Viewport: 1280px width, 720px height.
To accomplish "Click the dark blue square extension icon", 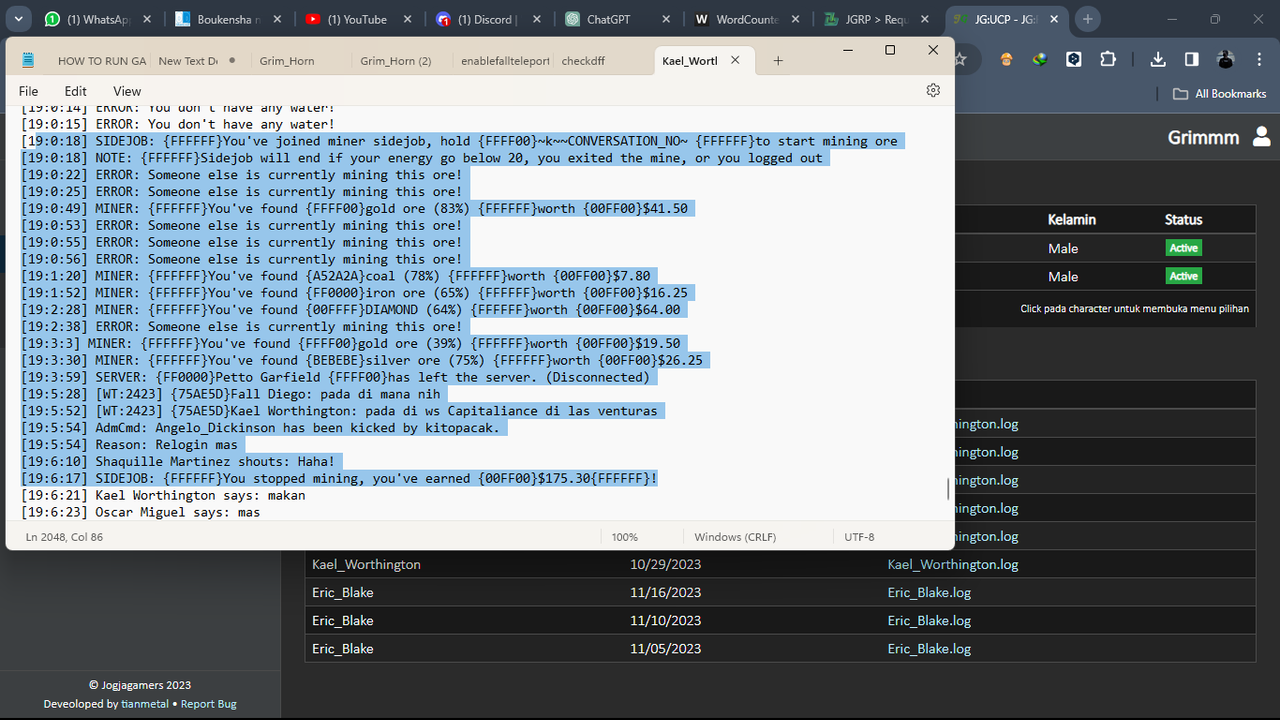I will pyautogui.click(x=1074, y=59).
